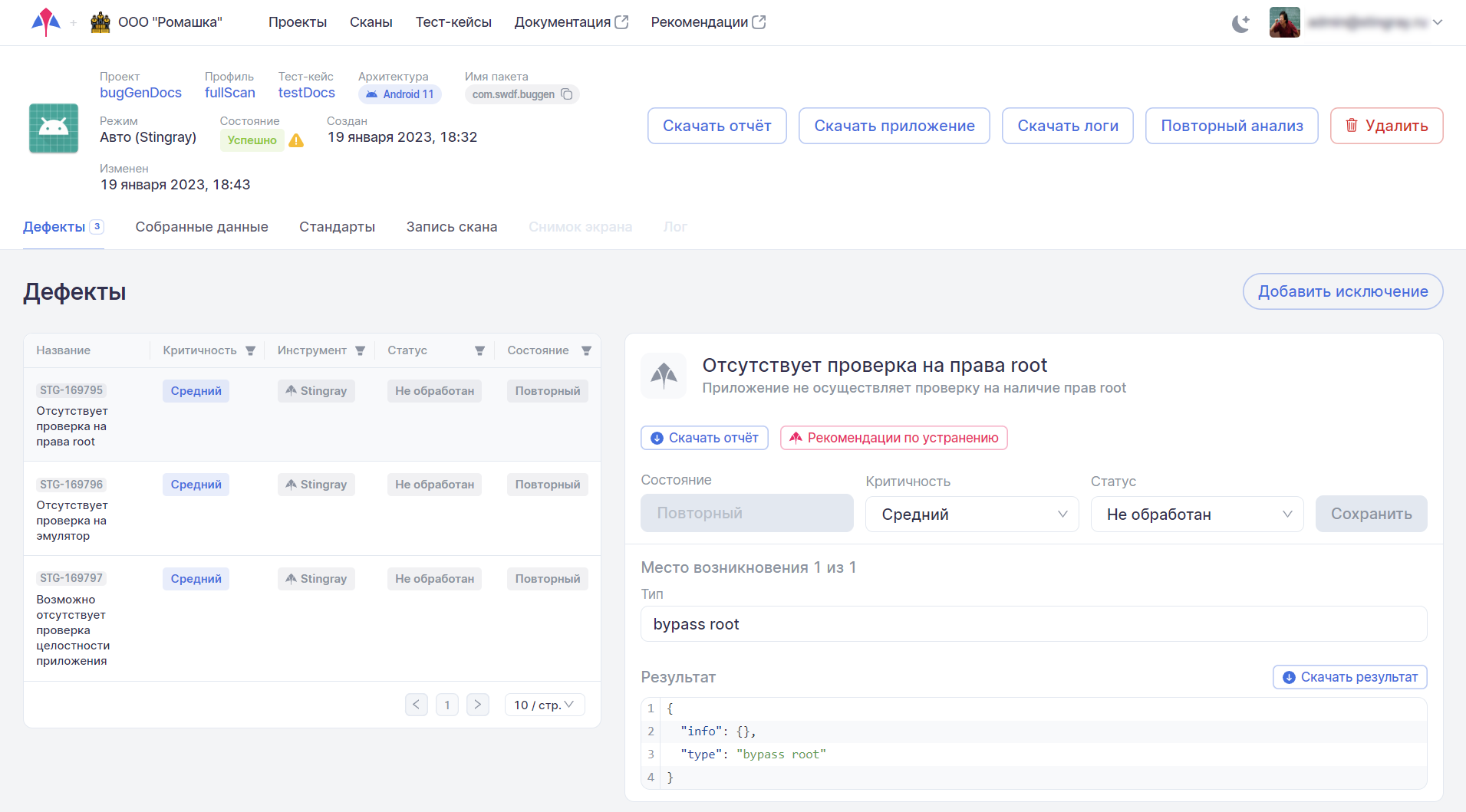Viewport: 1466px width, 812px height.
Task: Open the Сканы menu item
Action: tap(371, 22)
